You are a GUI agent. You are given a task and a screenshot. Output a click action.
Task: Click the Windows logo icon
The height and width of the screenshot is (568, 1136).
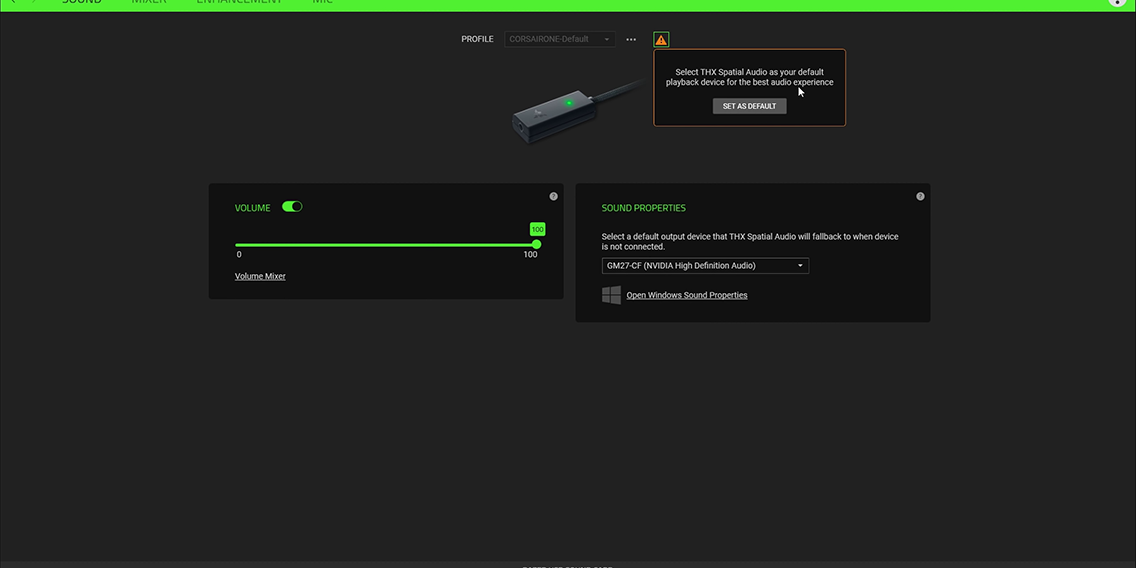[611, 295]
